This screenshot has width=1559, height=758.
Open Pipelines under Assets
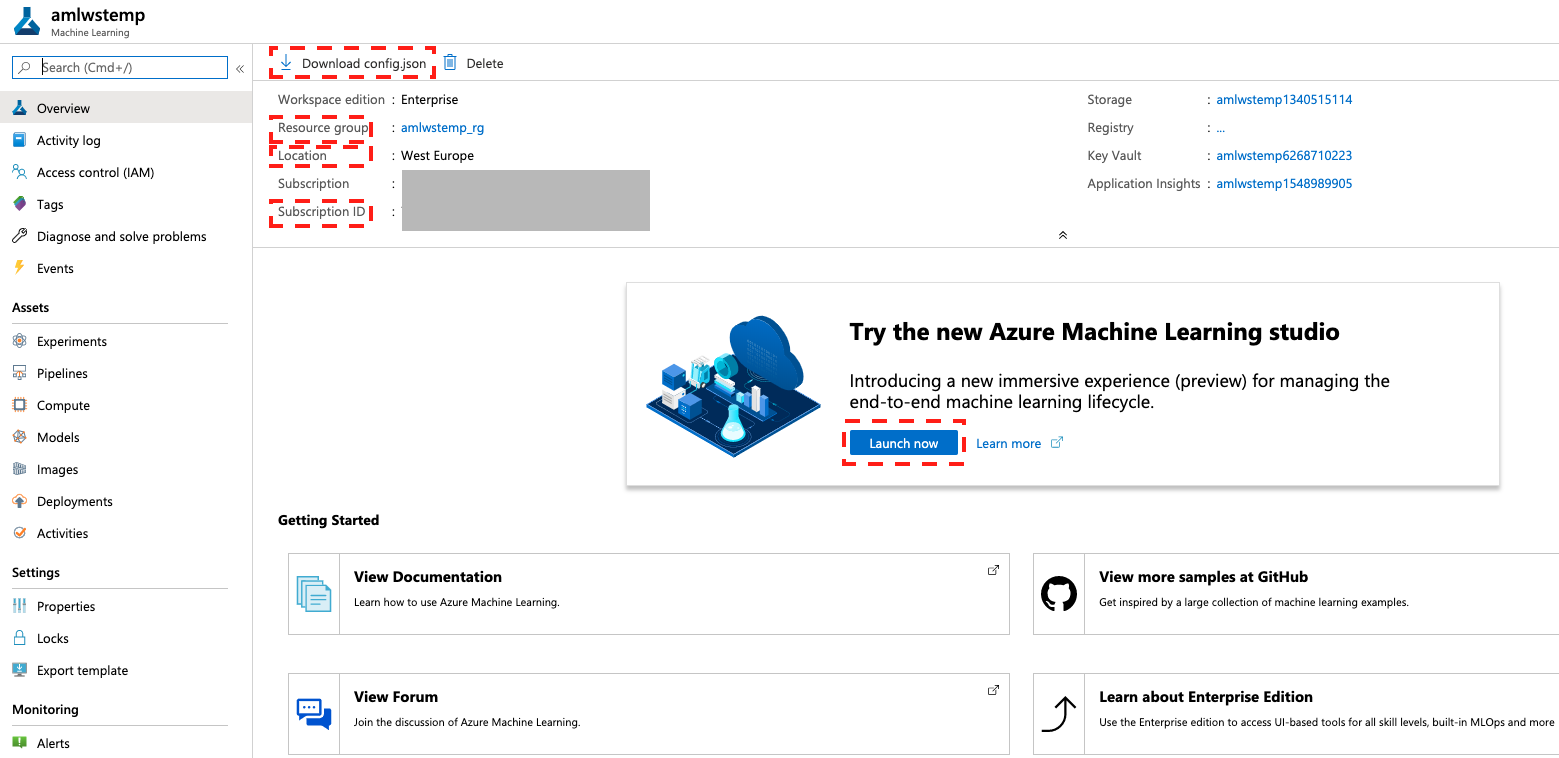coord(126,373)
